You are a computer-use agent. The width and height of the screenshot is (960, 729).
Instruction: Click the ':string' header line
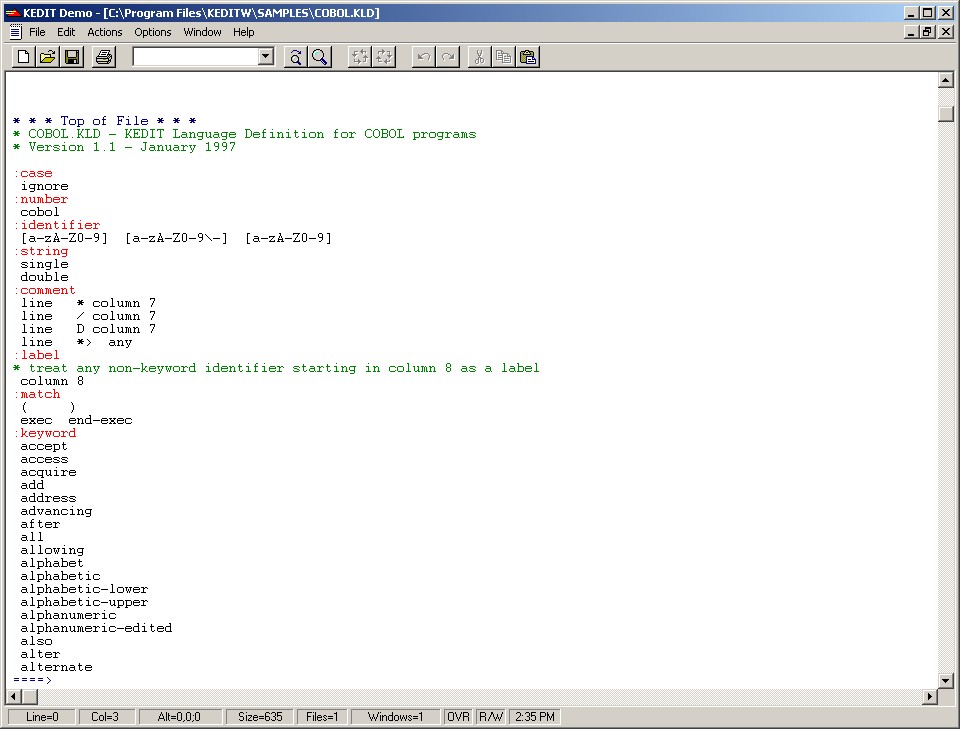coord(41,252)
